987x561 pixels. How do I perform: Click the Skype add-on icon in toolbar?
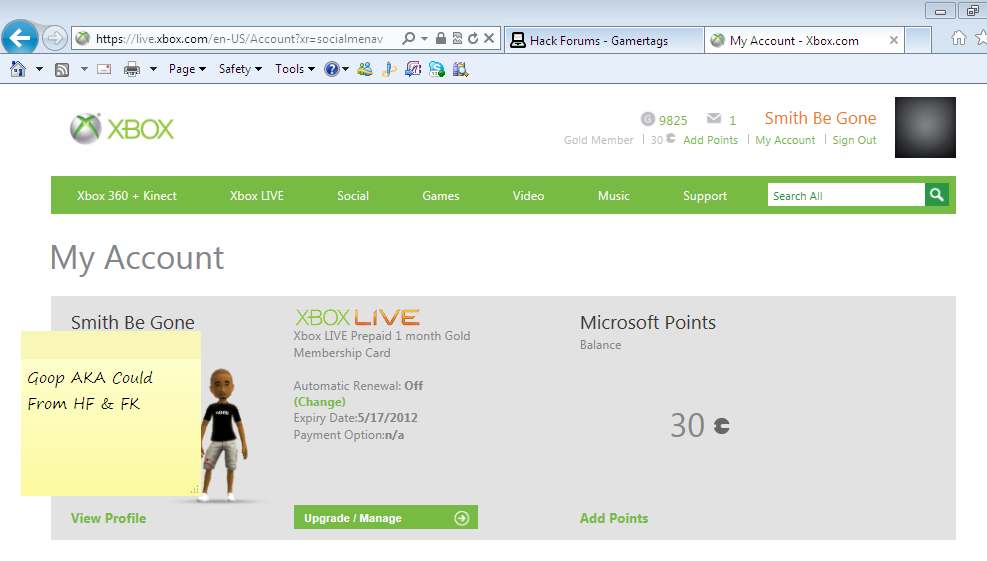tap(437, 69)
